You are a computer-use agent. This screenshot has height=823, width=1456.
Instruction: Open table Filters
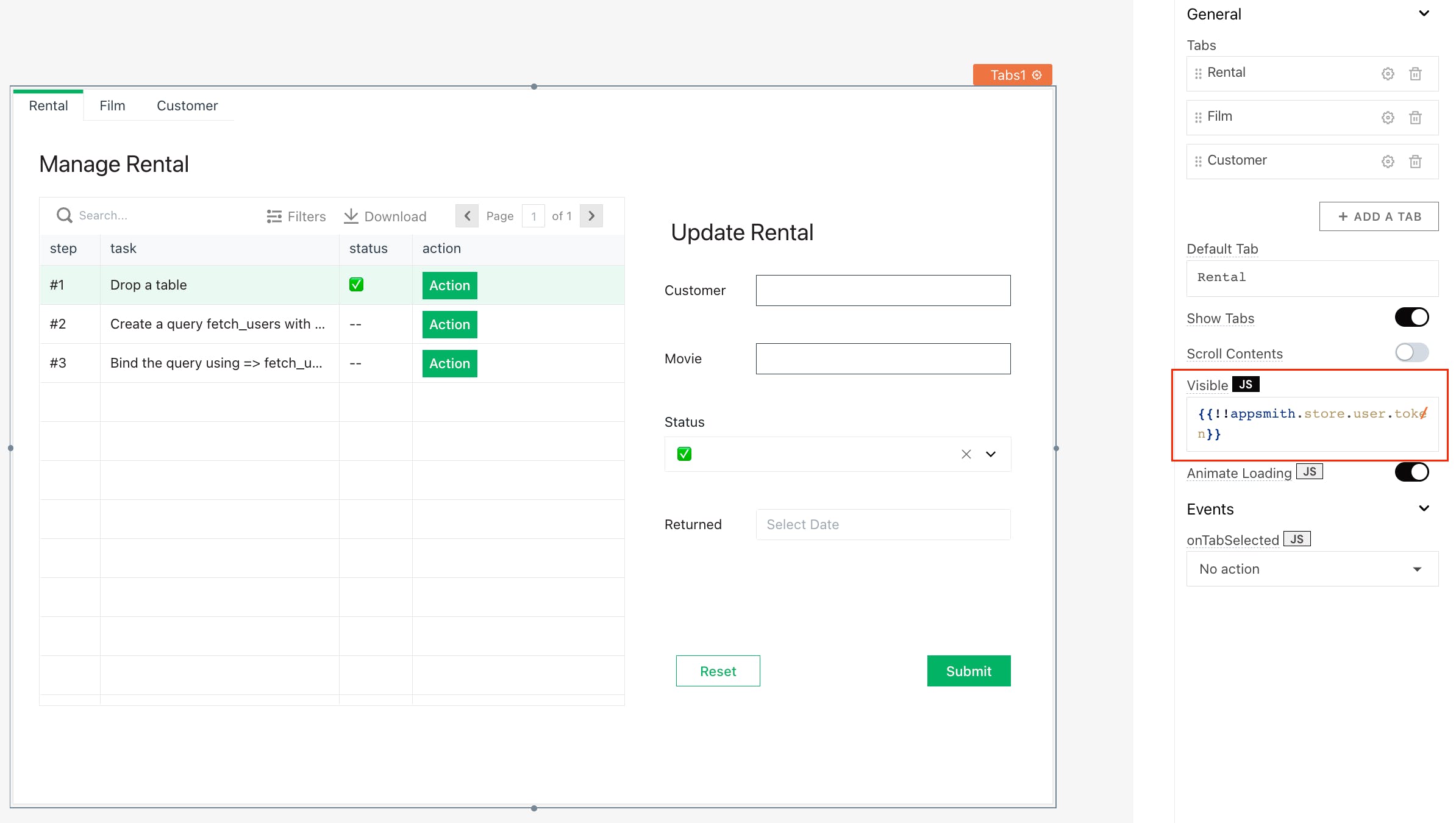(x=296, y=216)
